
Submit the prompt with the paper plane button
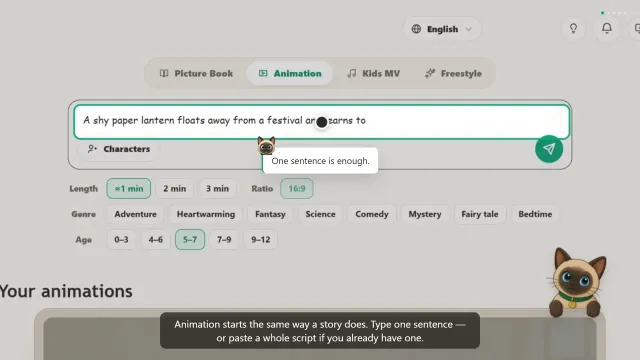point(549,149)
